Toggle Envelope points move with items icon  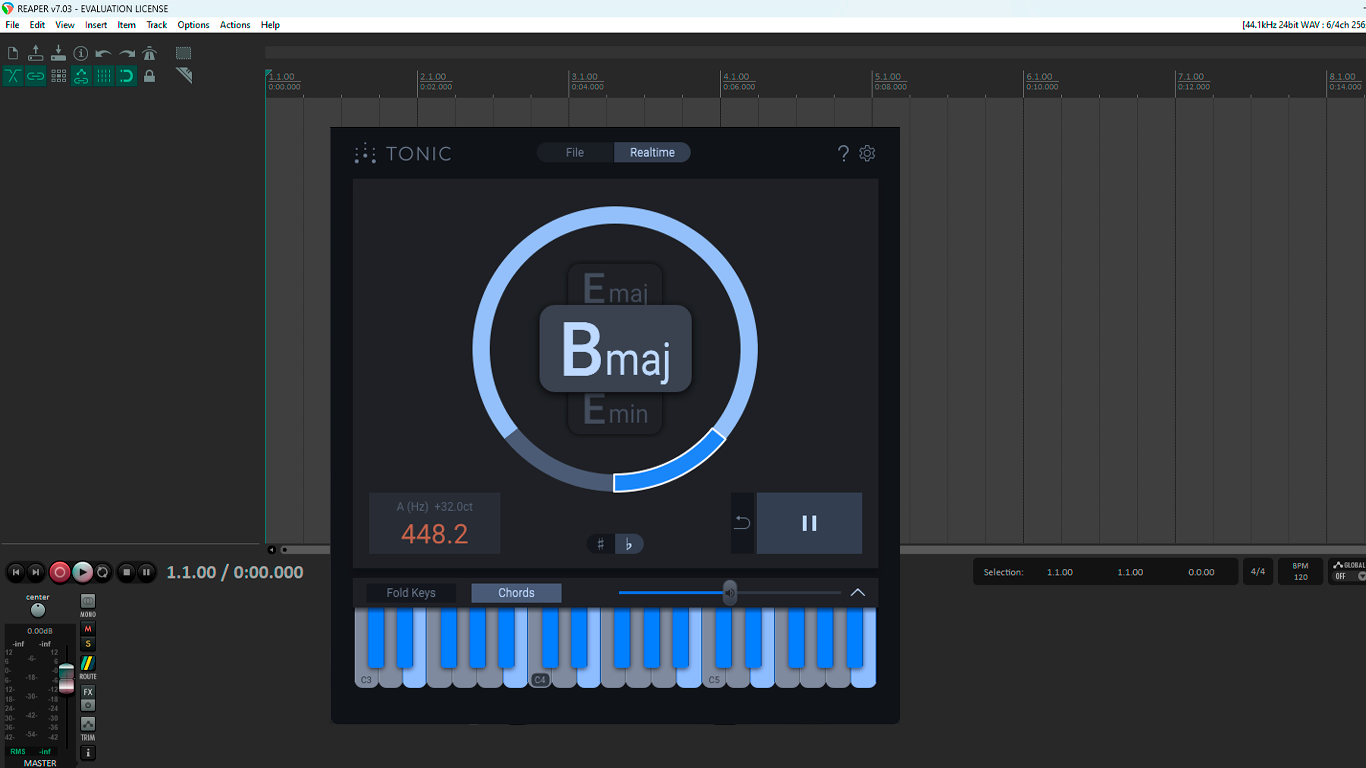click(x=81, y=76)
